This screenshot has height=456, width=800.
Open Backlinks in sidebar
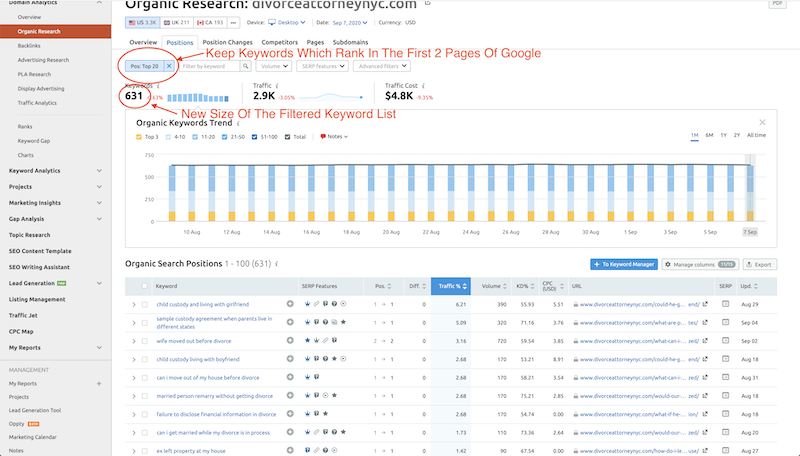29,46
